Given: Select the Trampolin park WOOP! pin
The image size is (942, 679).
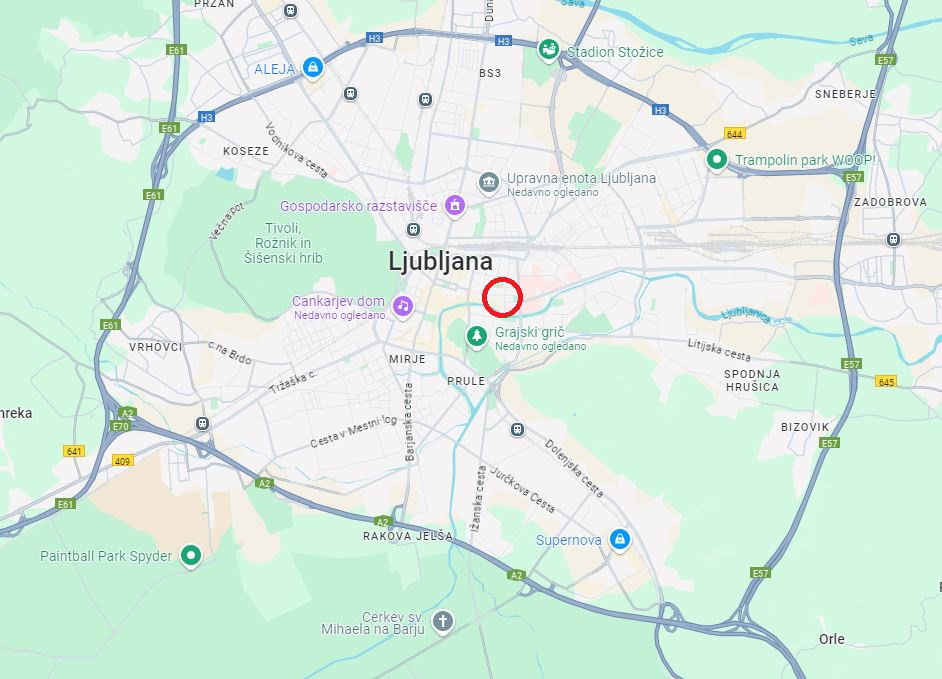Looking at the screenshot, I should (716, 160).
